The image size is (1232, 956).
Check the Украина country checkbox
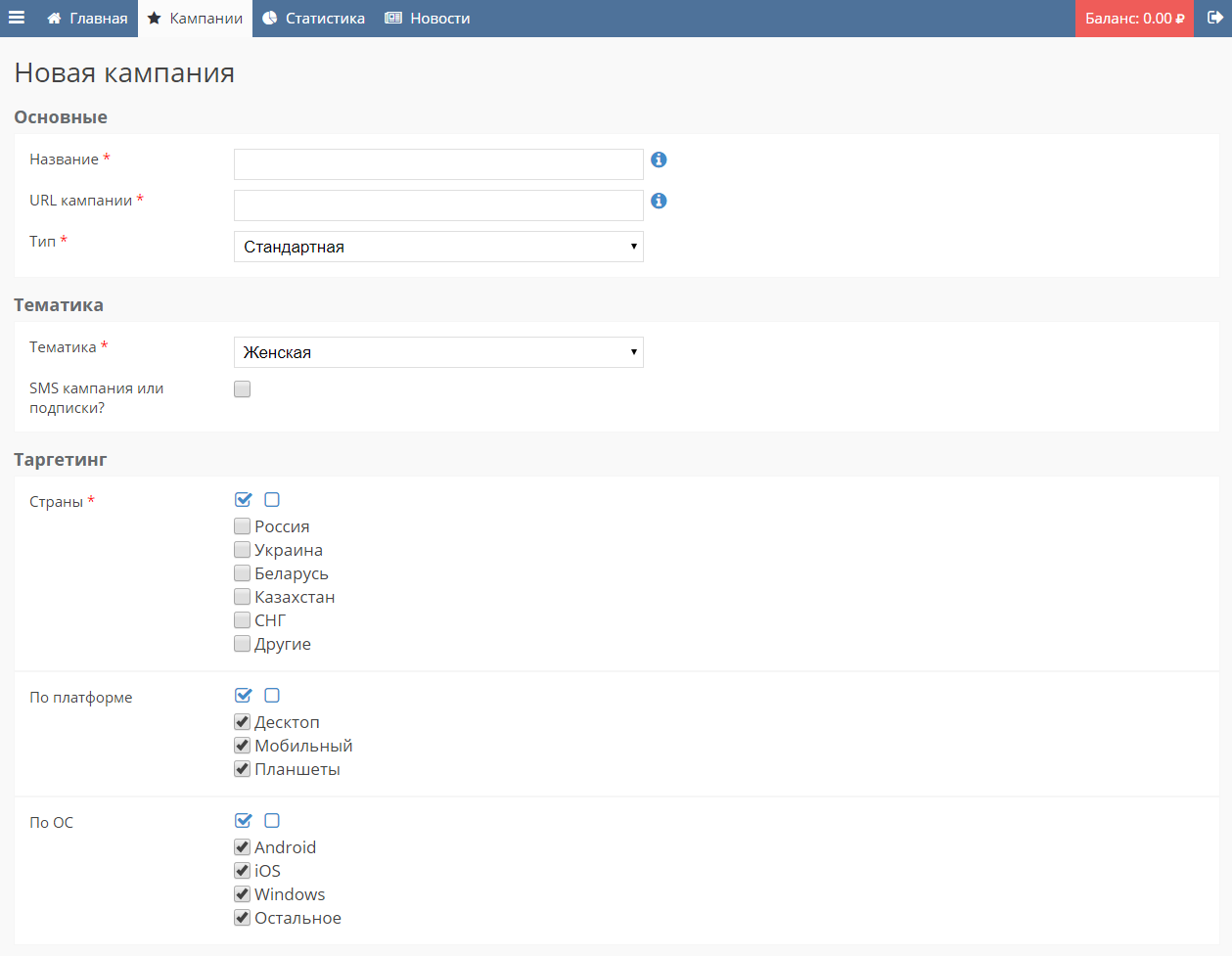coord(243,550)
